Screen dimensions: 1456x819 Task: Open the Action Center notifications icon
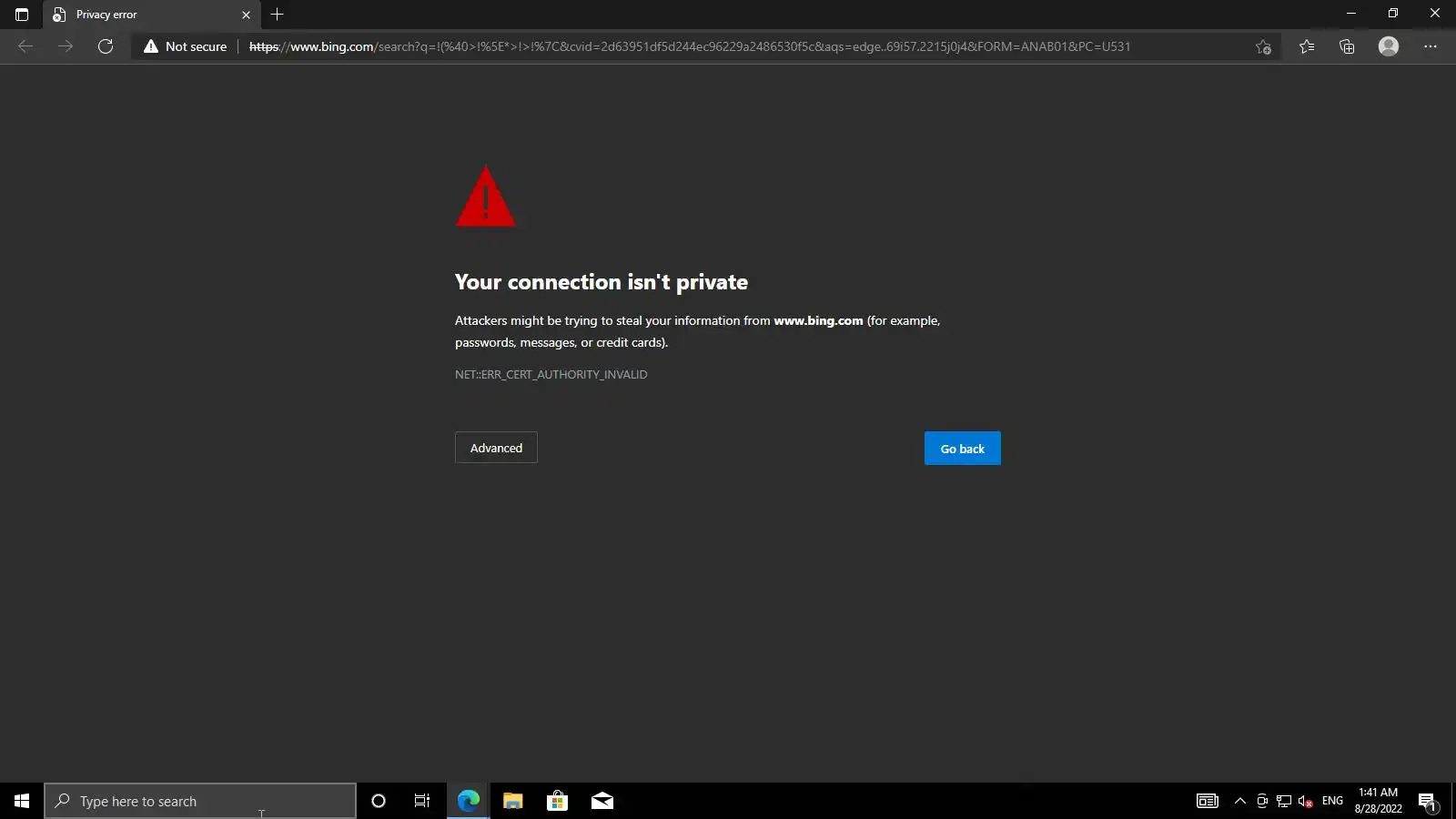pos(1428,801)
